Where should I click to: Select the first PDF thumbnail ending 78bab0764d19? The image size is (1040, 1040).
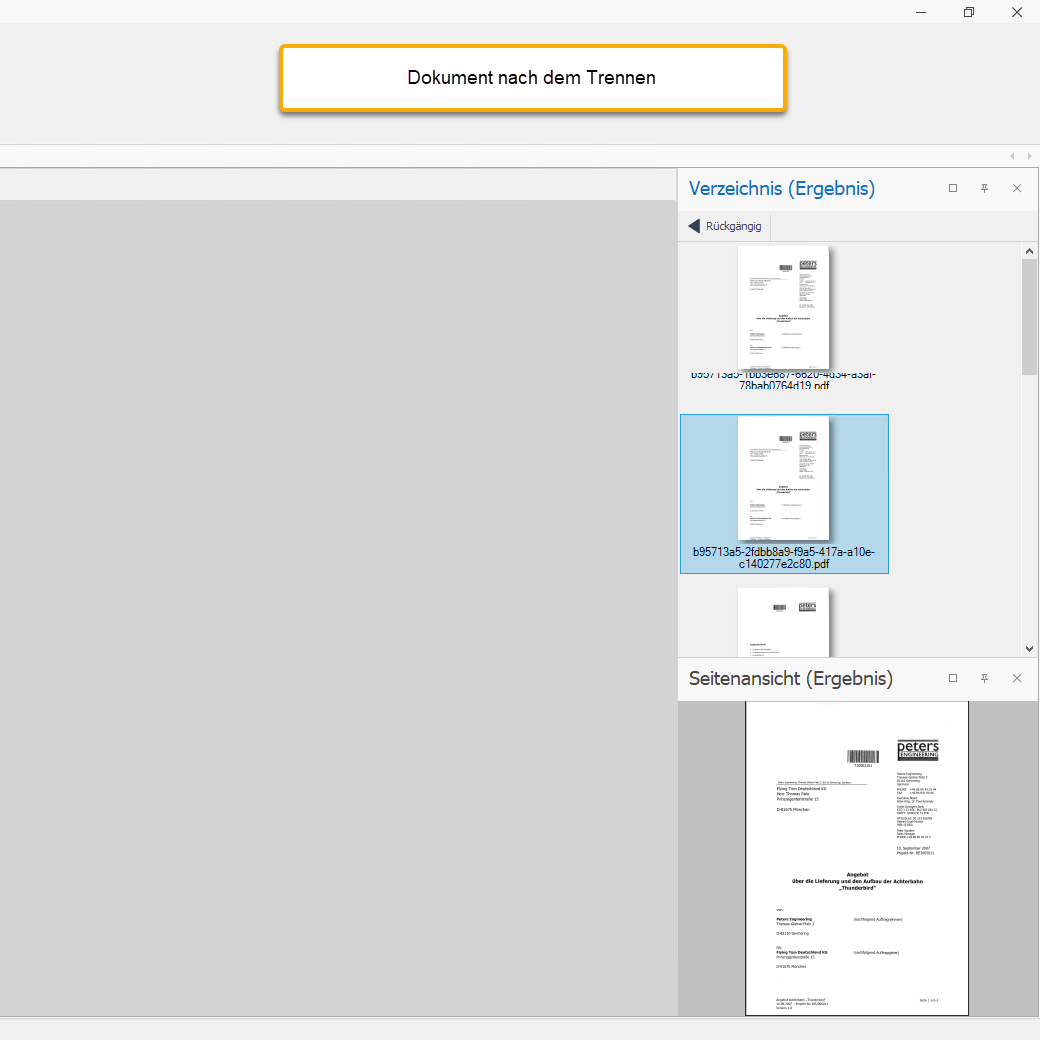point(783,310)
